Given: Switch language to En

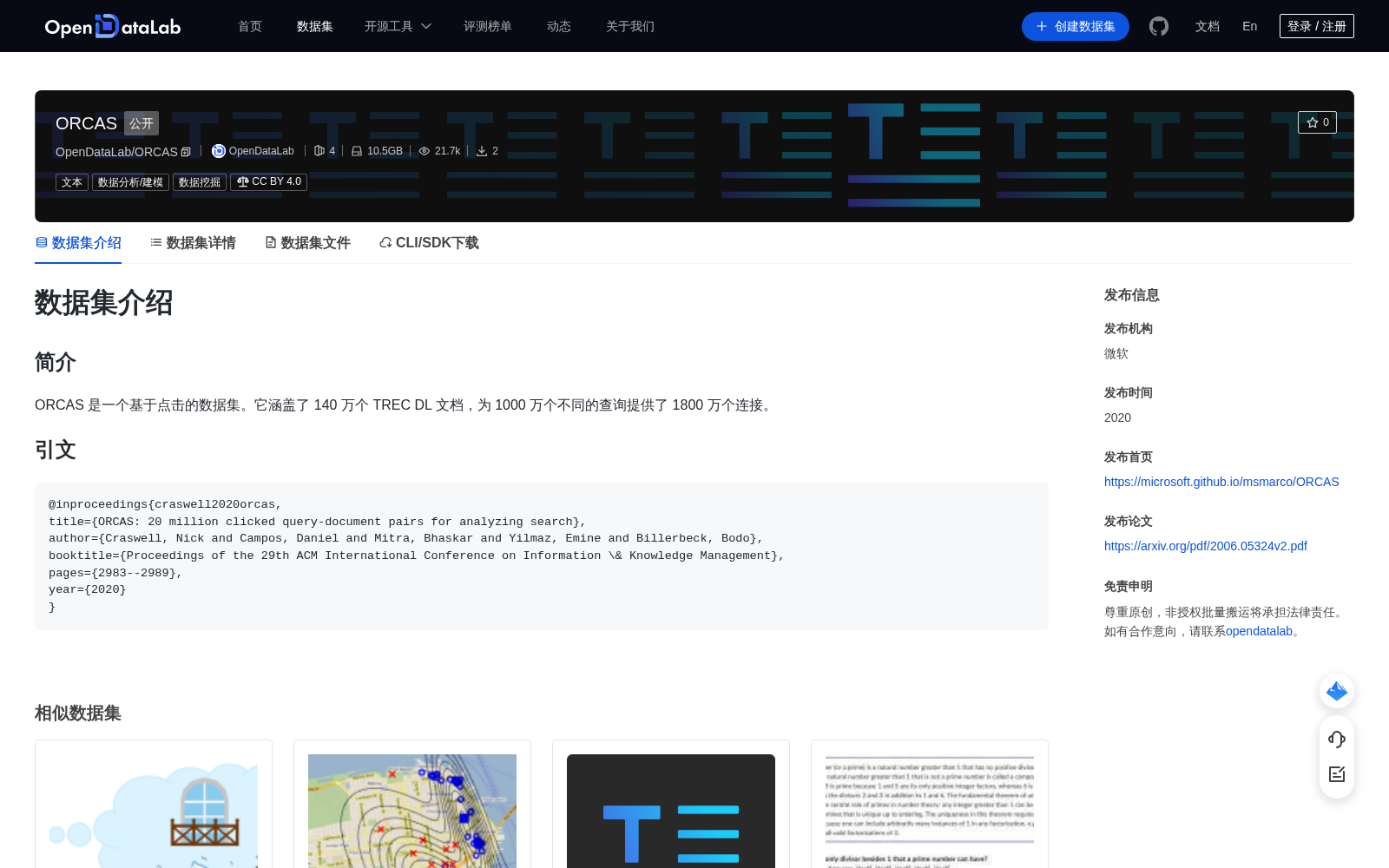Looking at the screenshot, I should 1250,26.
